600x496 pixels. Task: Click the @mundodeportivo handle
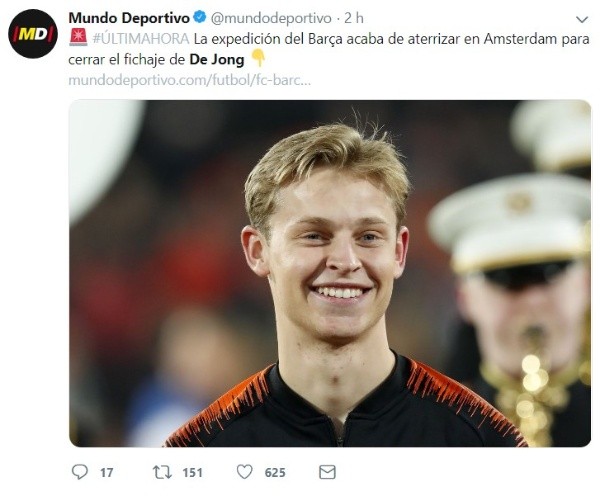(271, 18)
